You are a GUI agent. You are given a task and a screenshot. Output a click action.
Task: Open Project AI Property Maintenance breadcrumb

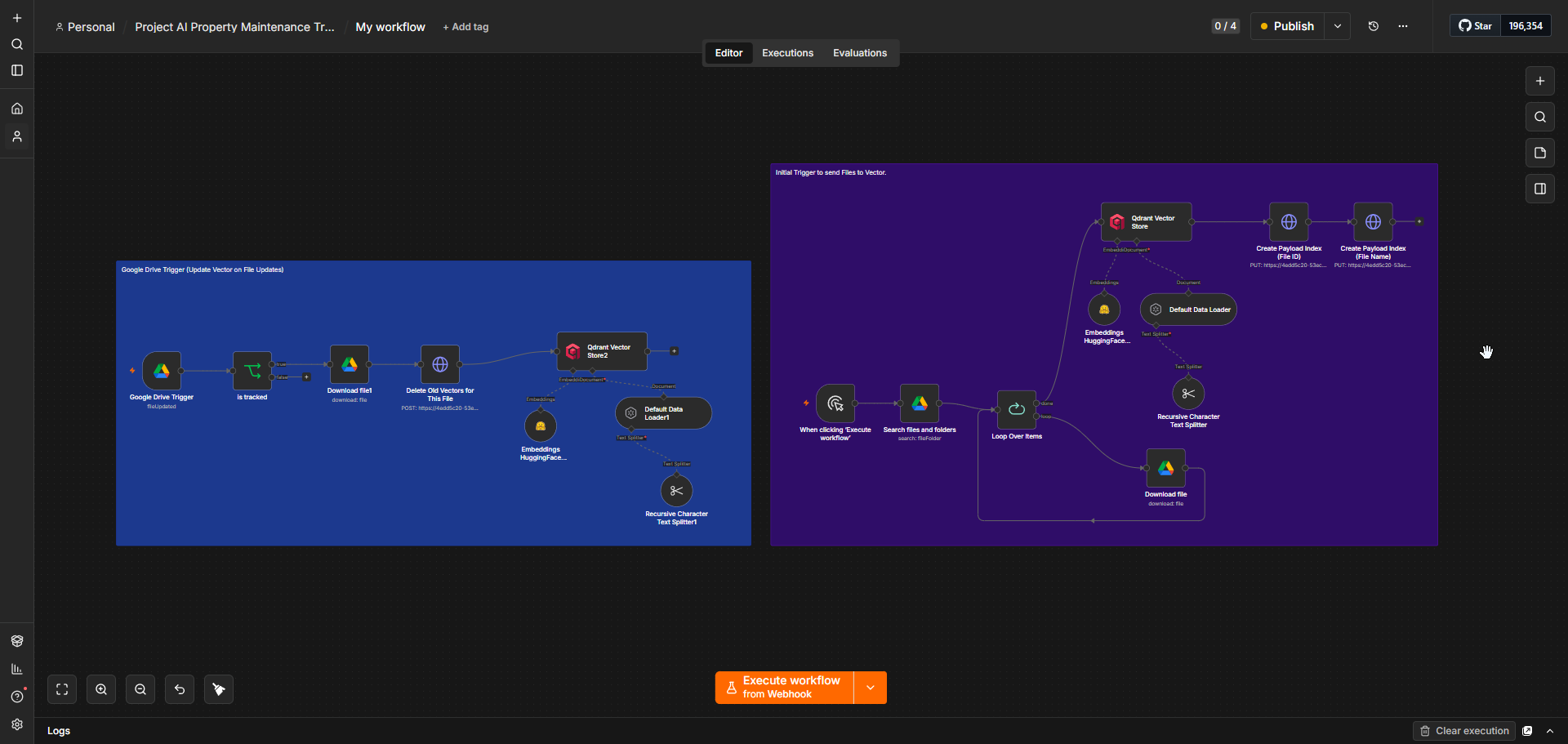click(x=234, y=27)
